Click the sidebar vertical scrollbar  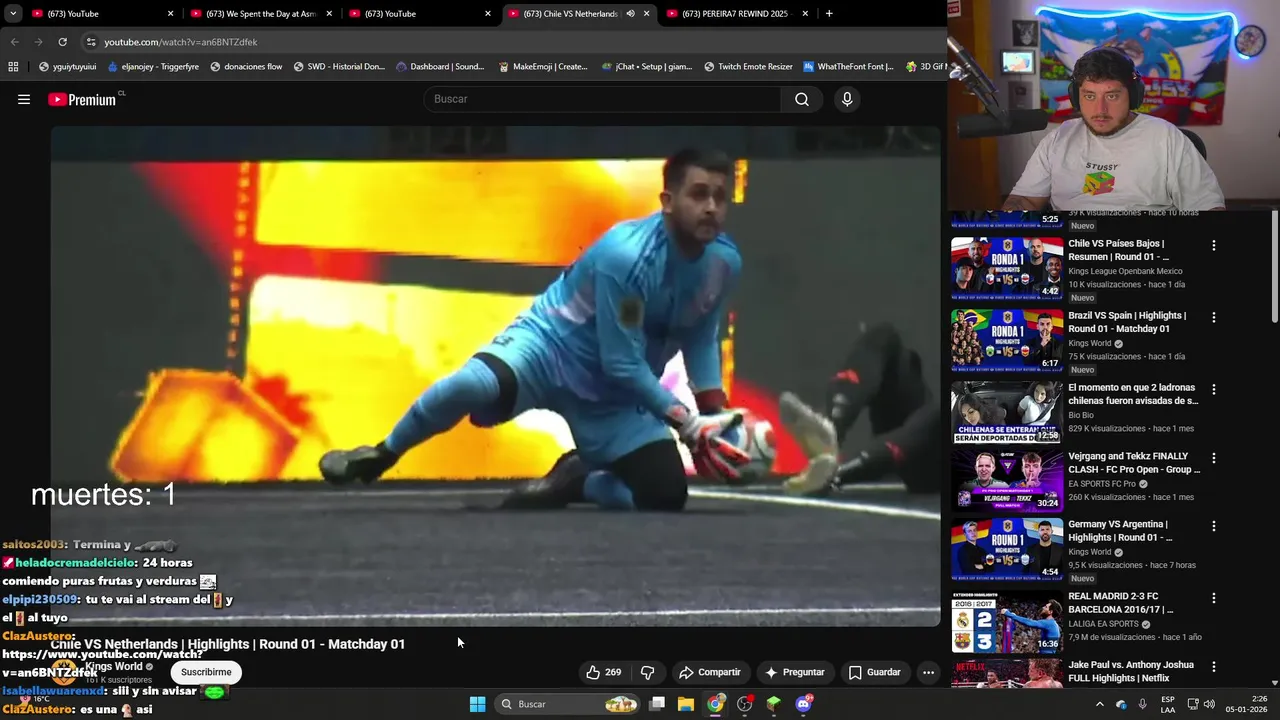click(1274, 266)
